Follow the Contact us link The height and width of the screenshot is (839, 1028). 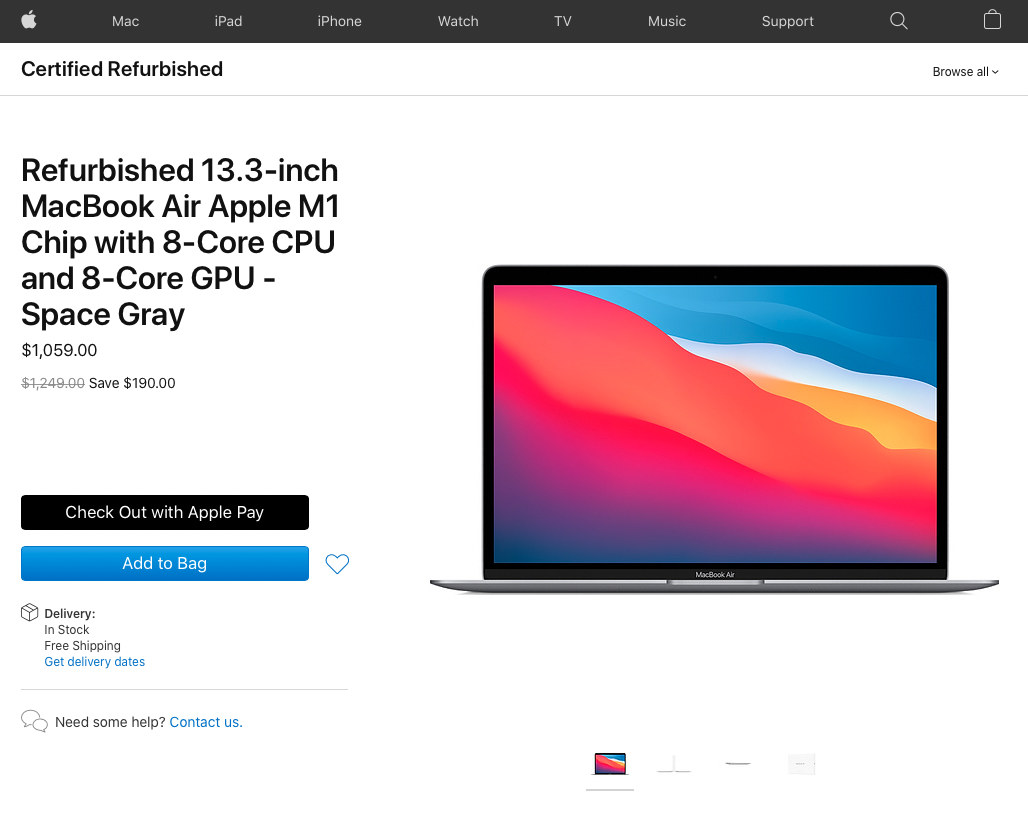coord(206,722)
